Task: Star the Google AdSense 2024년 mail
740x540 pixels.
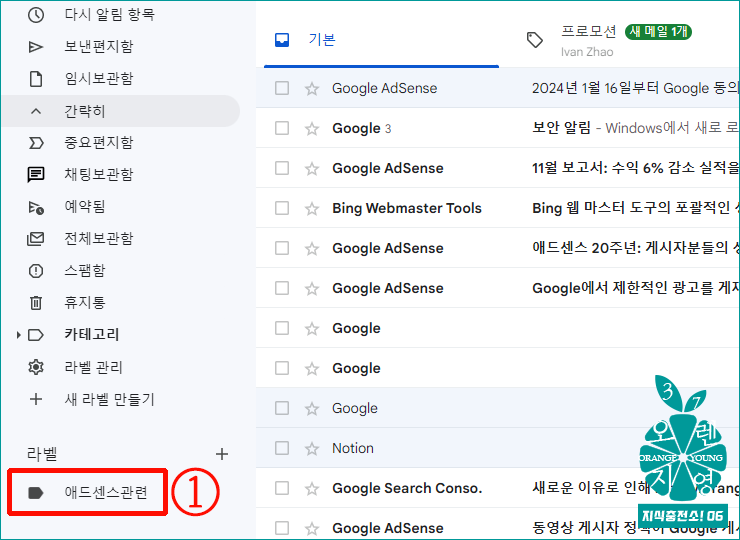Action: coord(312,88)
